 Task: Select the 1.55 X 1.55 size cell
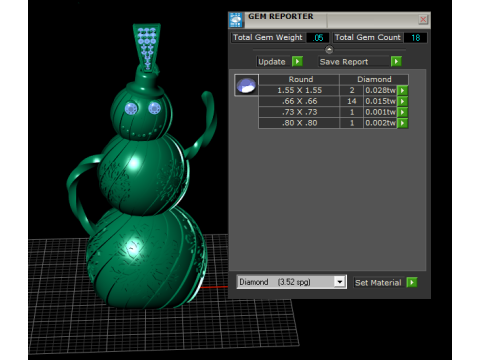click(299, 90)
